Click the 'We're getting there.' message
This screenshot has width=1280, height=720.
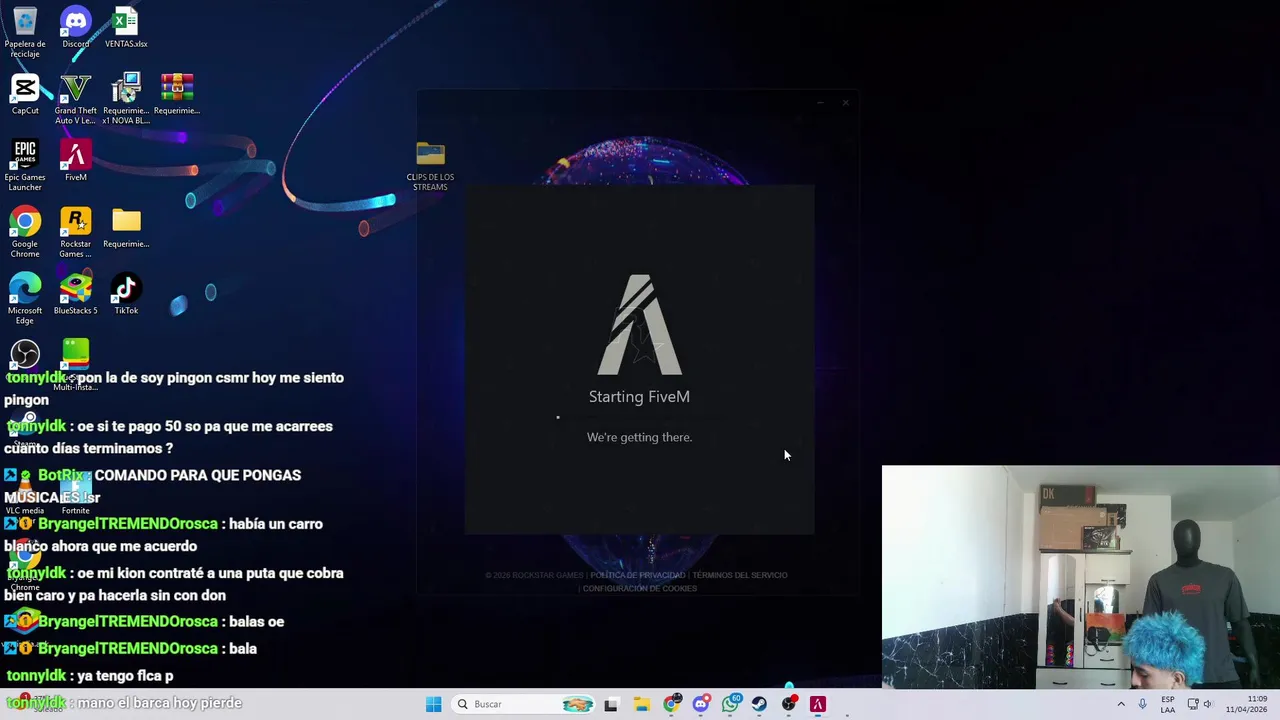click(x=639, y=437)
